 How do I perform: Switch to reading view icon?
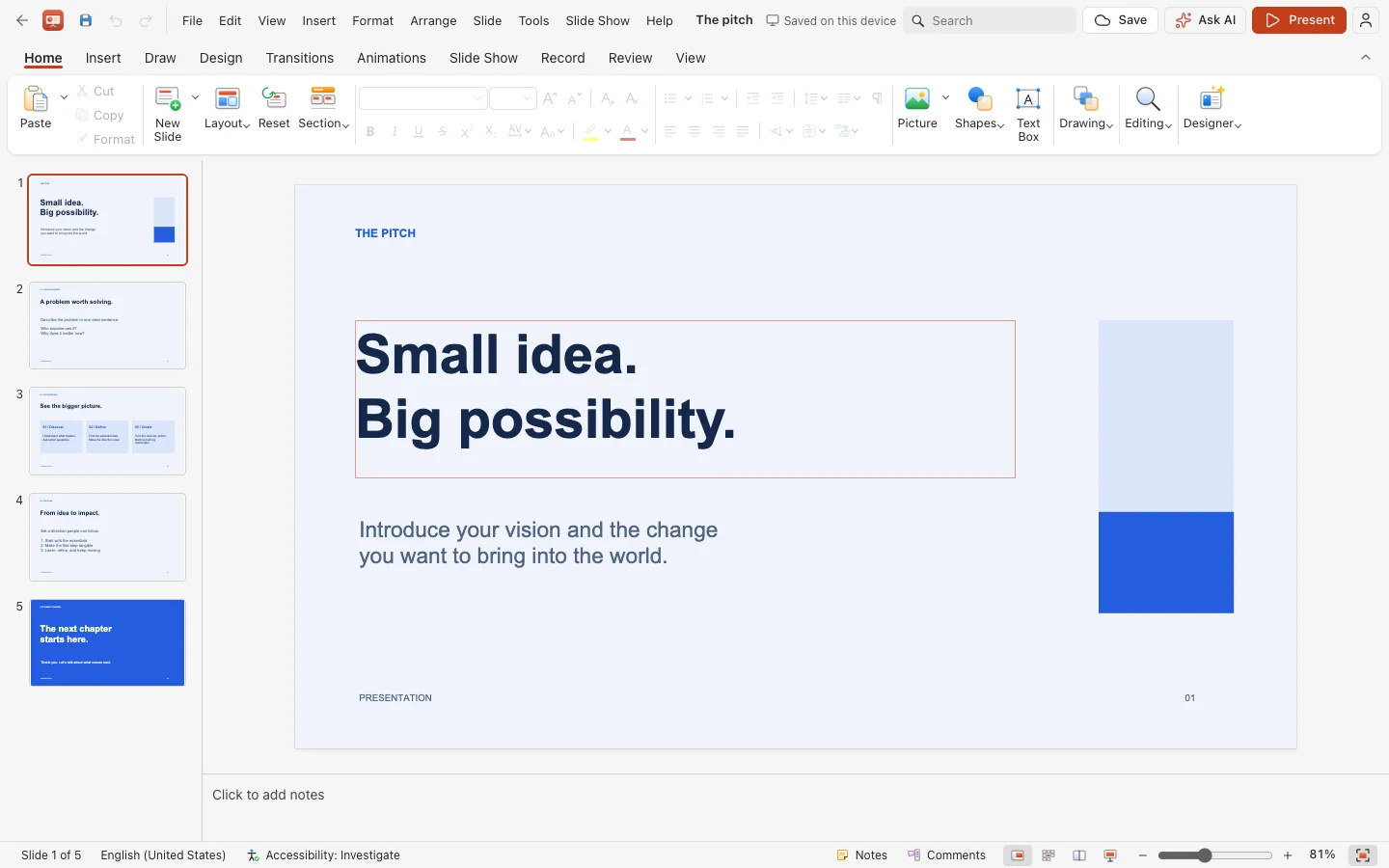[1079, 855]
